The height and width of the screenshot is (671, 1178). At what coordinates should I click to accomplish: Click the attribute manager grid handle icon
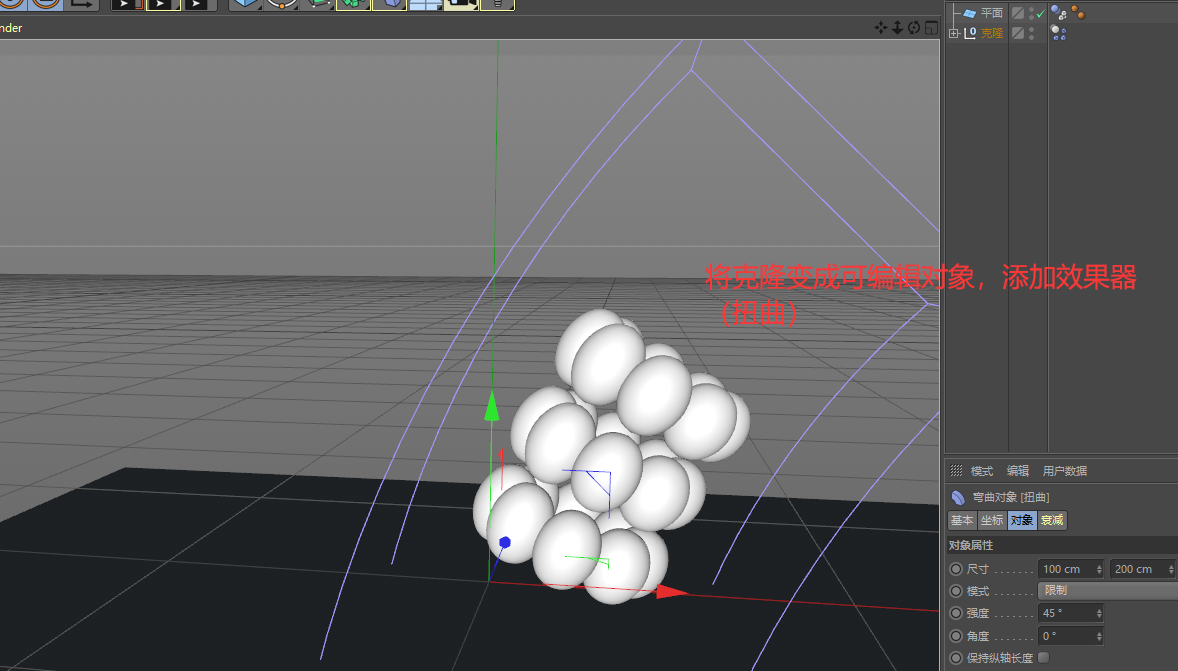tap(956, 470)
